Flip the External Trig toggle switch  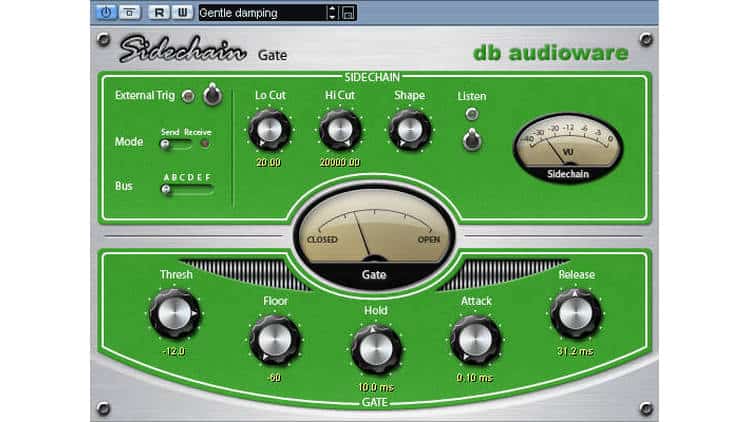[x=212, y=94]
